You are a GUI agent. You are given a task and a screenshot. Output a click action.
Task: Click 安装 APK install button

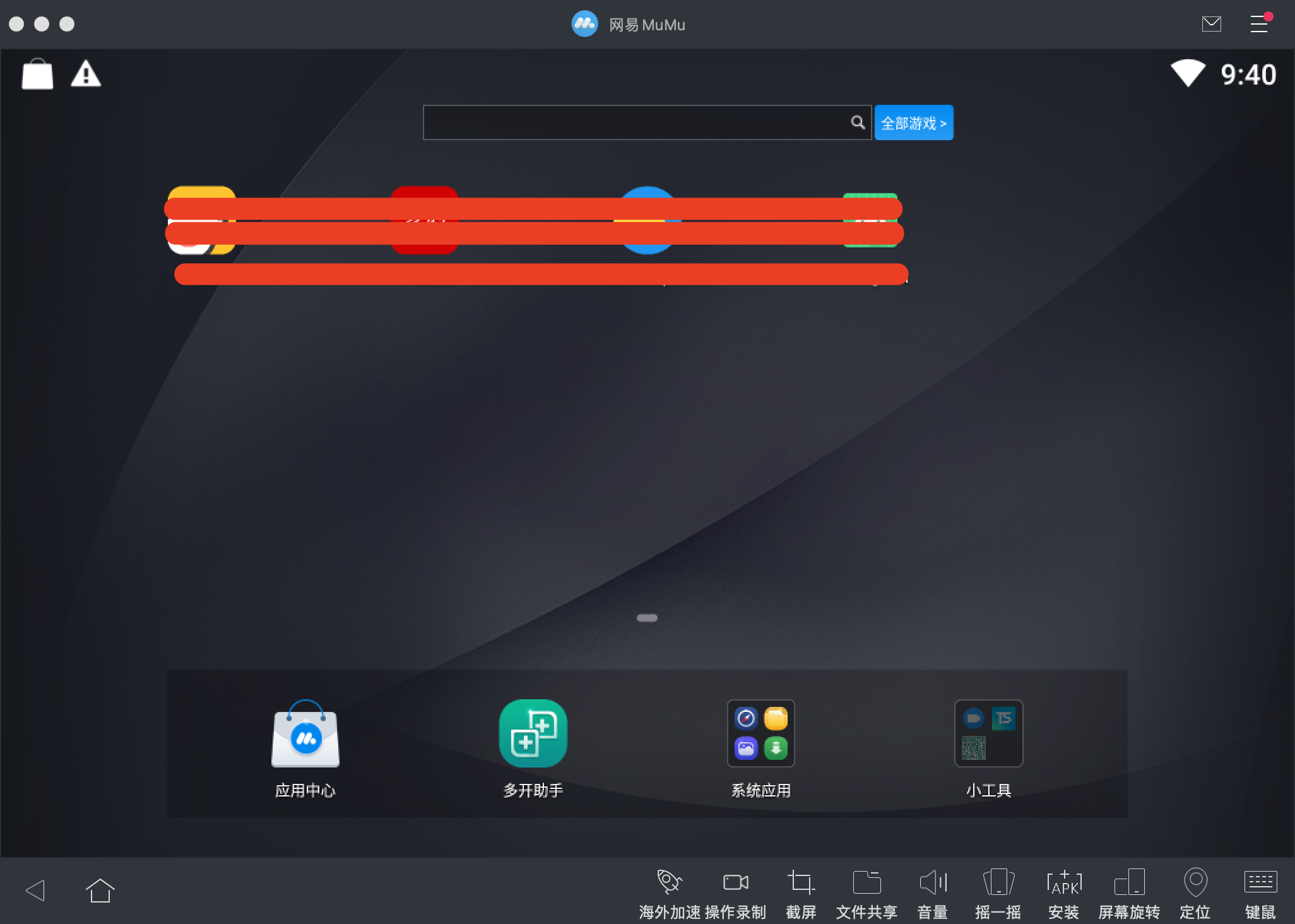pyautogui.click(x=1064, y=883)
